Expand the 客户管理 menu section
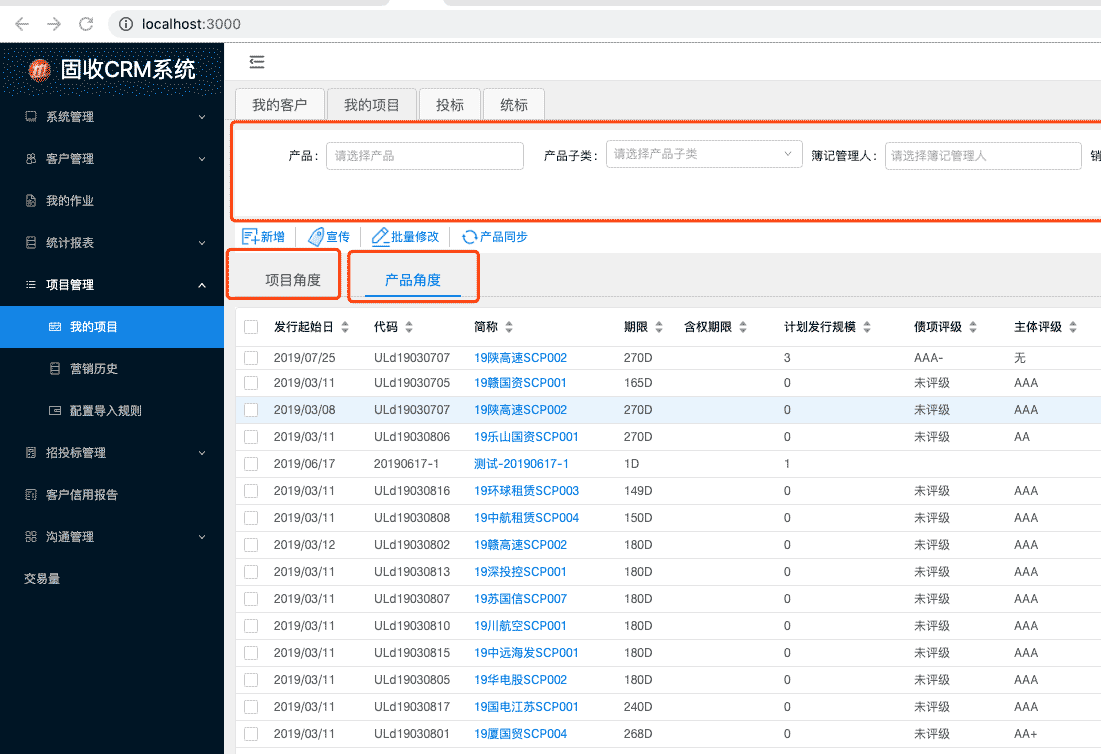1101x754 pixels. pos(72,158)
